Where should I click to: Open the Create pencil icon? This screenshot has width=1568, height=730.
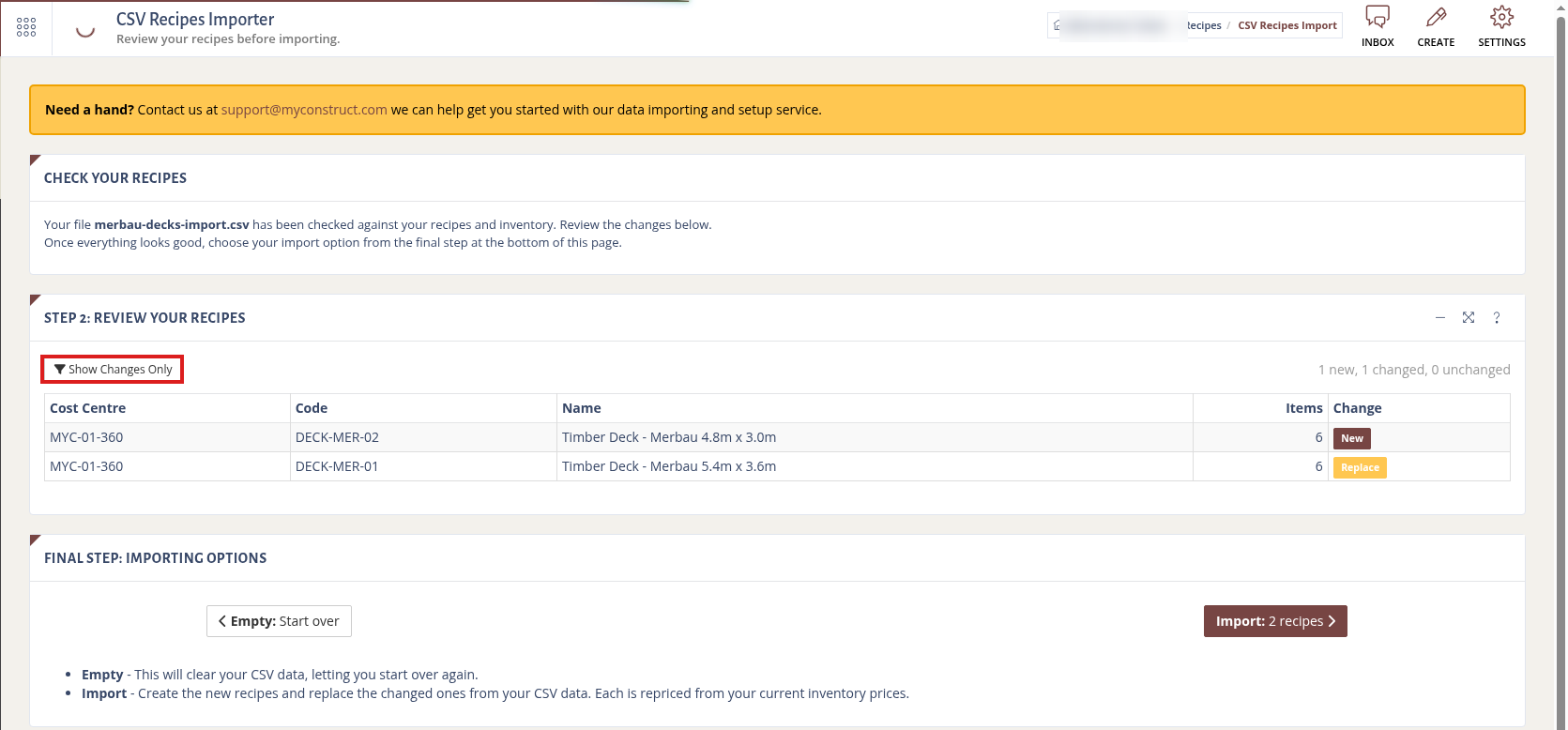pos(1436,26)
